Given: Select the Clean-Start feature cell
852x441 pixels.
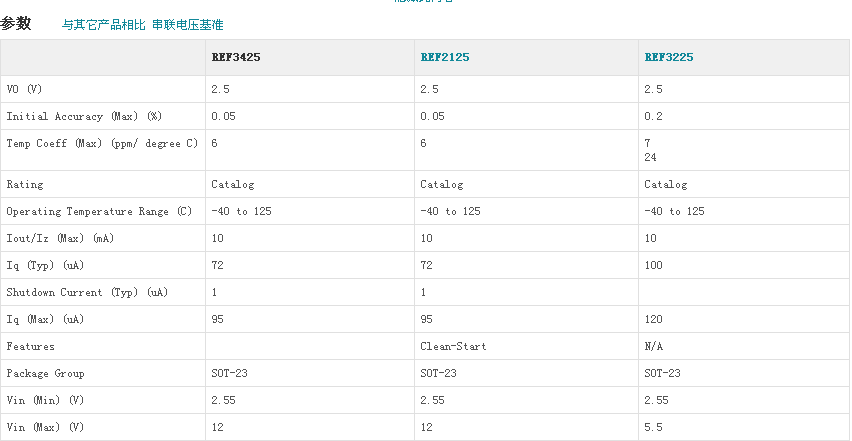Looking at the screenshot, I should pyautogui.click(x=453, y=346).
